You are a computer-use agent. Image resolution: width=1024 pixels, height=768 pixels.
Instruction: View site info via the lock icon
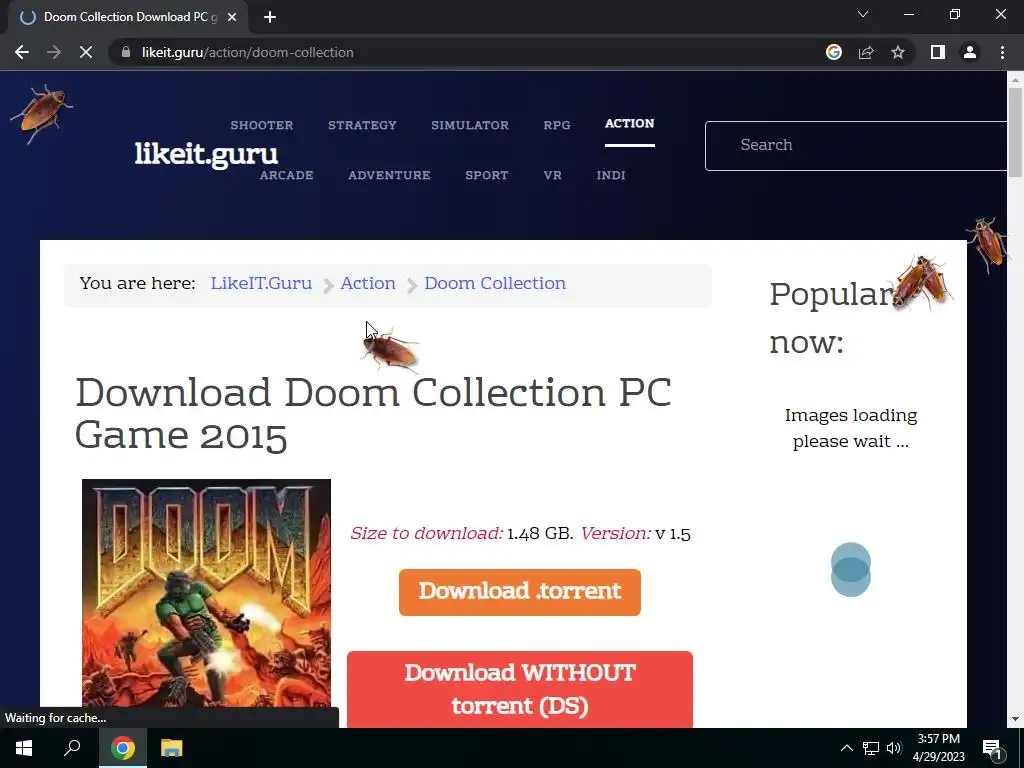(126, 52)
